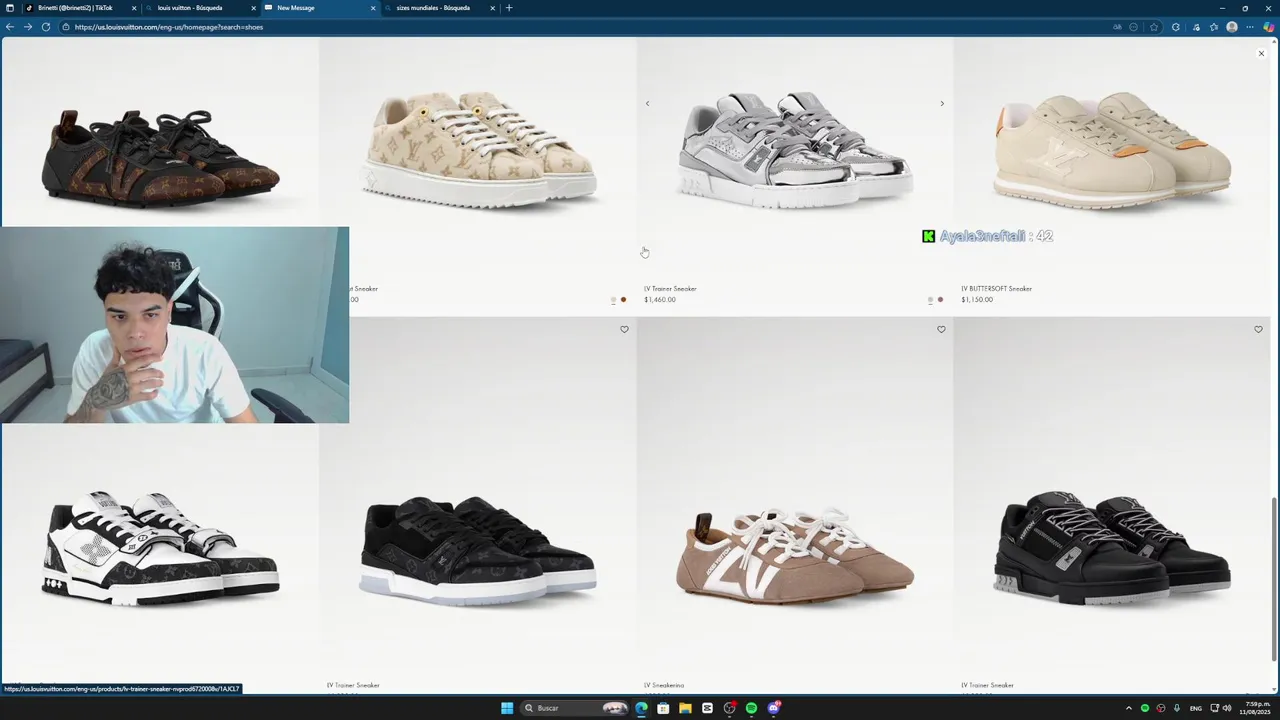Click the page vertical scrollbar thumb
The height and width of the screenshot is (720, 1280).
[1274, 577]
